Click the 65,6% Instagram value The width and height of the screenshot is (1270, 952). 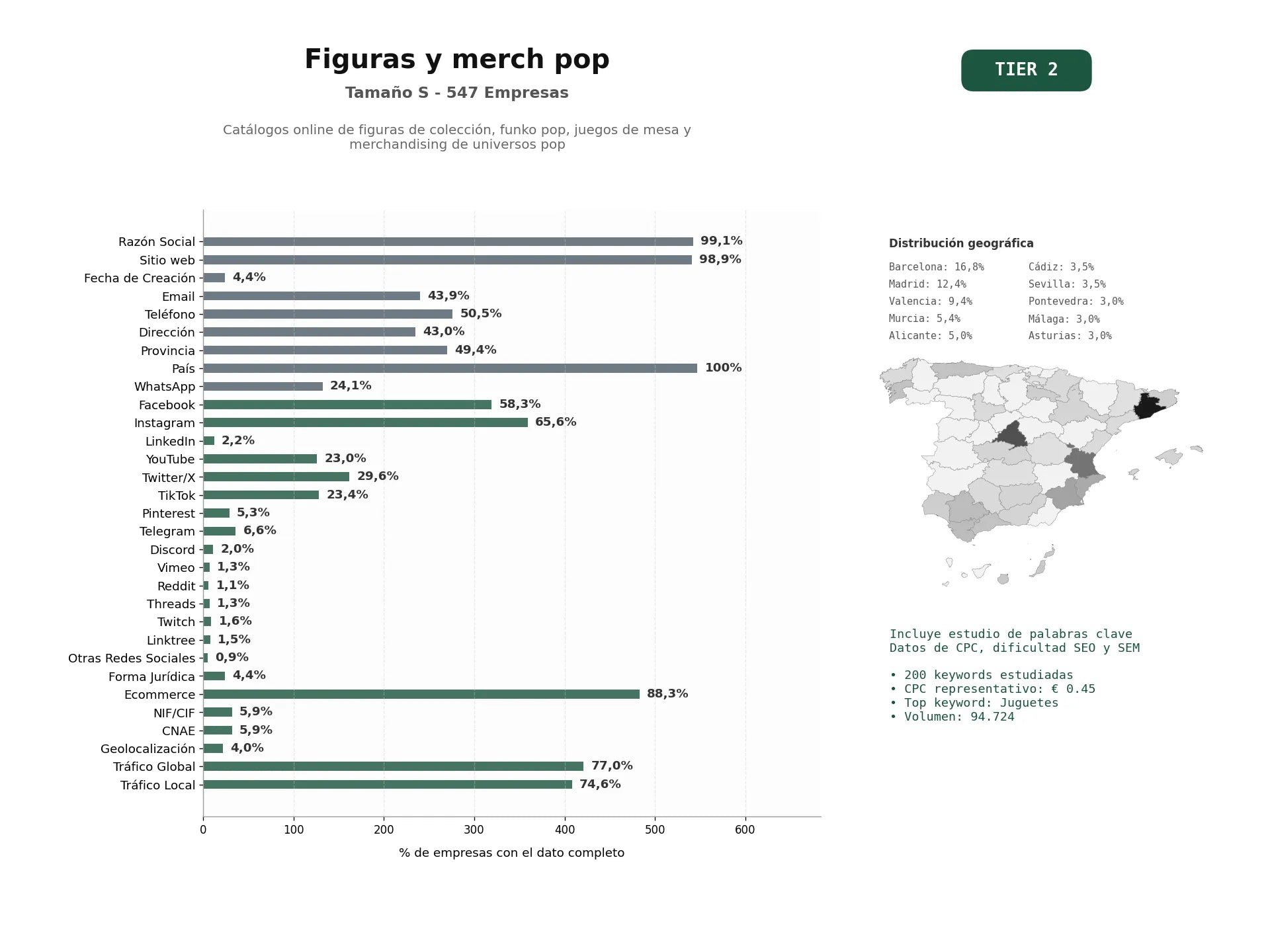coord(556,422)
